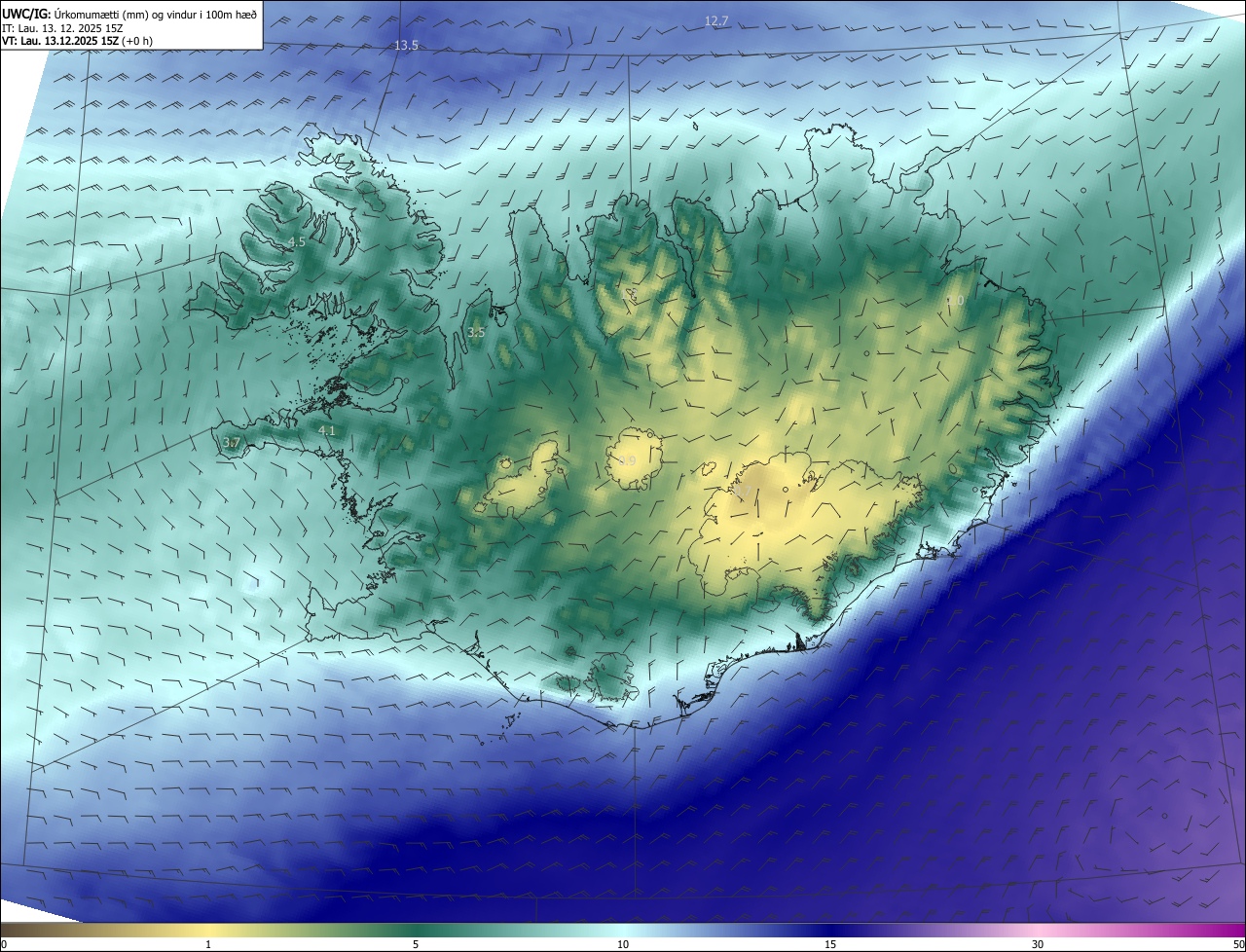Click the 3.7 value label on the map
Screen dimensions: 1246x952
tap(231, 443)
